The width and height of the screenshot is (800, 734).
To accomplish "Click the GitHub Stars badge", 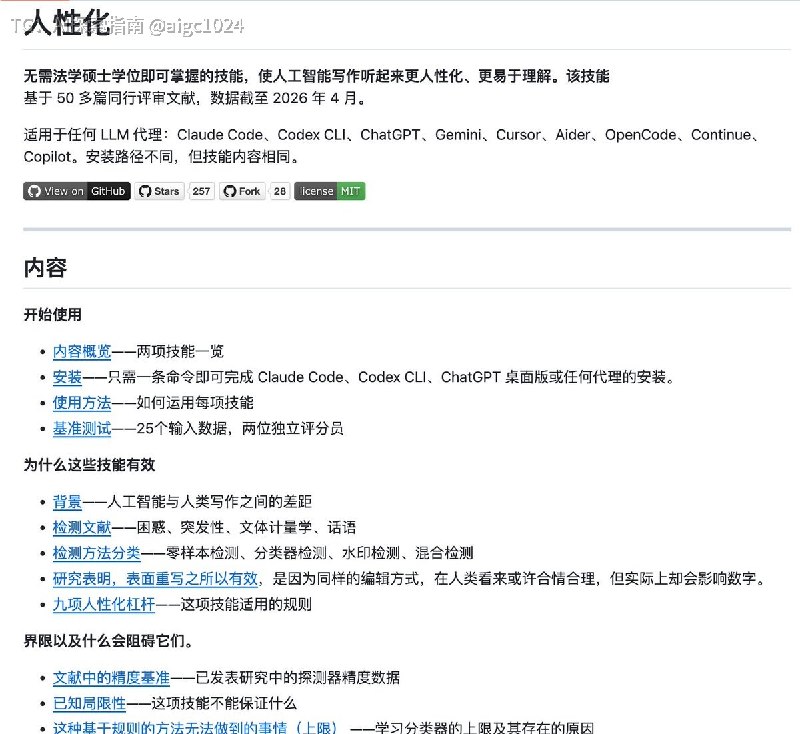I will (159, 191).
